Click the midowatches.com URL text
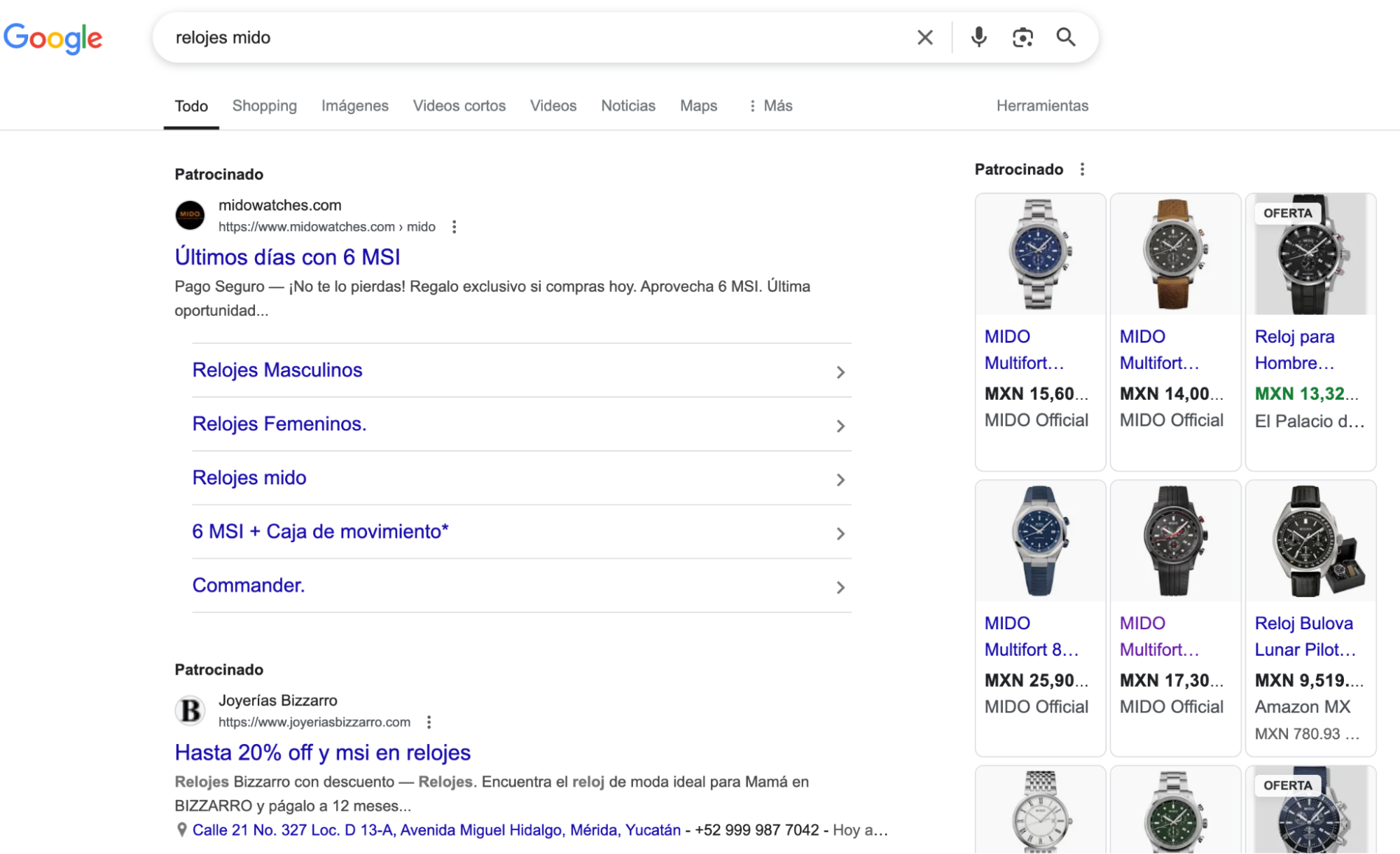1400x854 pixels. 327,227
